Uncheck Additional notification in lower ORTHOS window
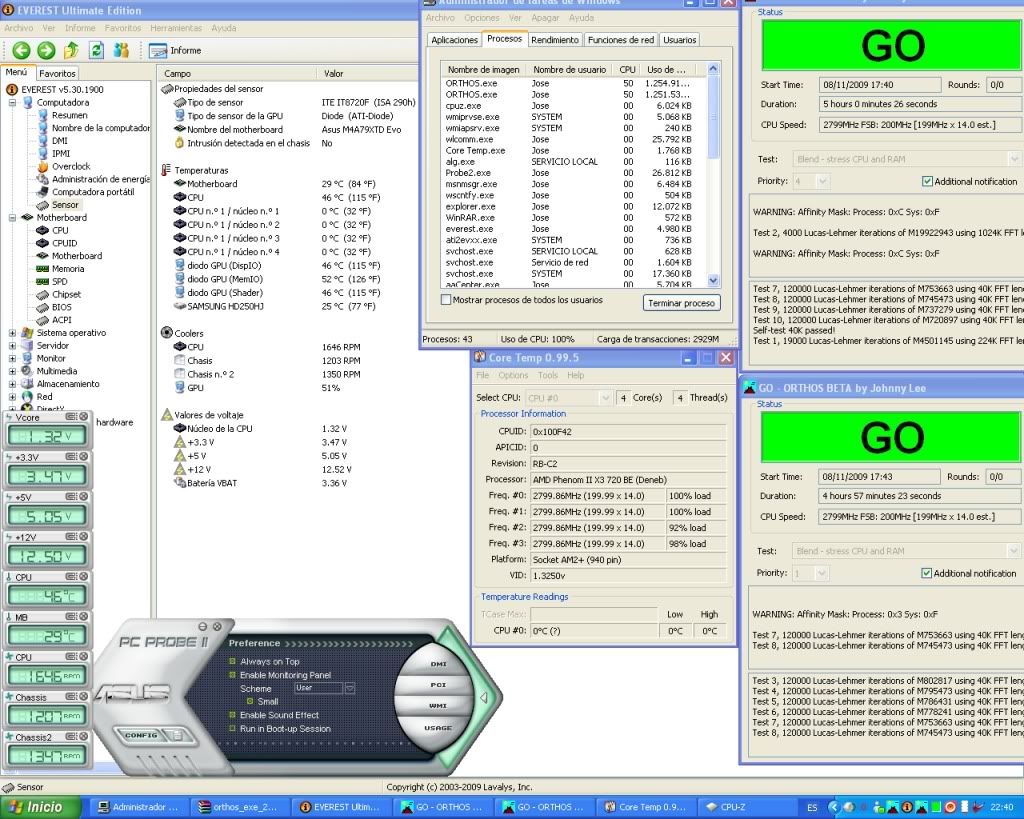 click(x=926, y=573)
